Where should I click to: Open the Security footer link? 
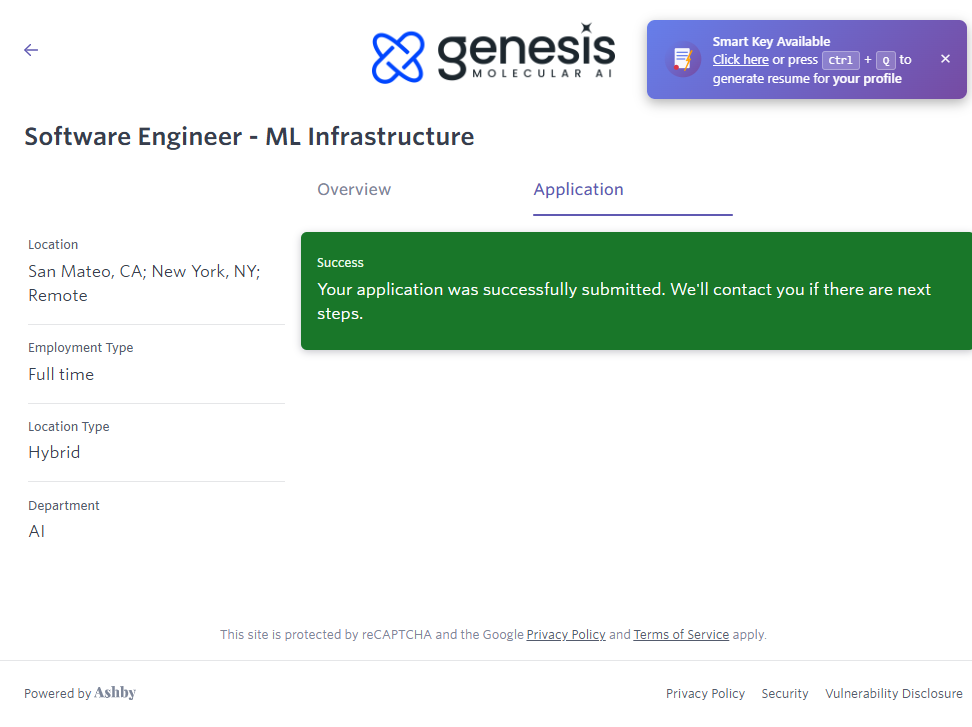(785, 693)
